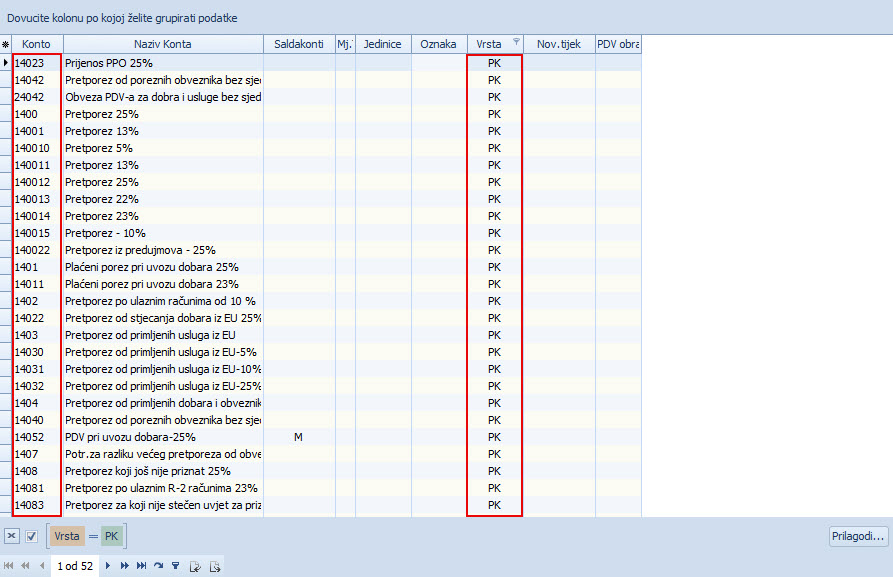Go to the next record arrow
Image resolution: width=893 pixels, height=577 pixels.
[x=108, y=566]
